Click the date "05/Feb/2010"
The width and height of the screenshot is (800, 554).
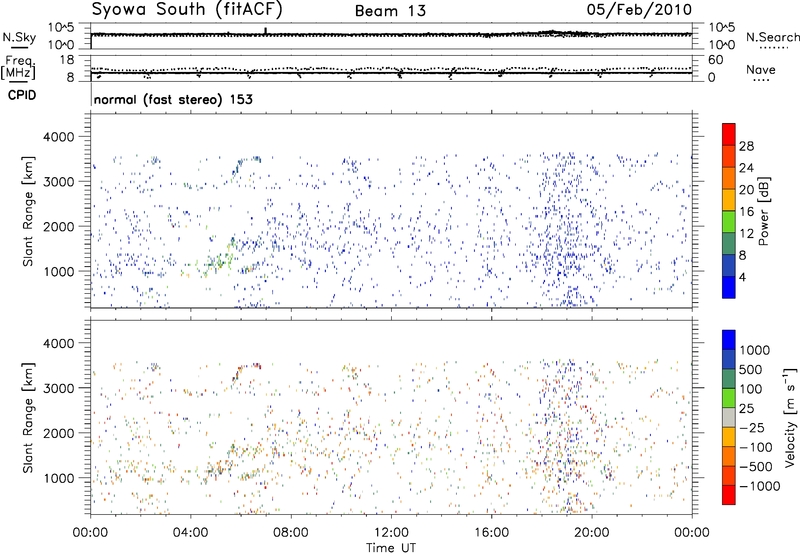point(639,10)
